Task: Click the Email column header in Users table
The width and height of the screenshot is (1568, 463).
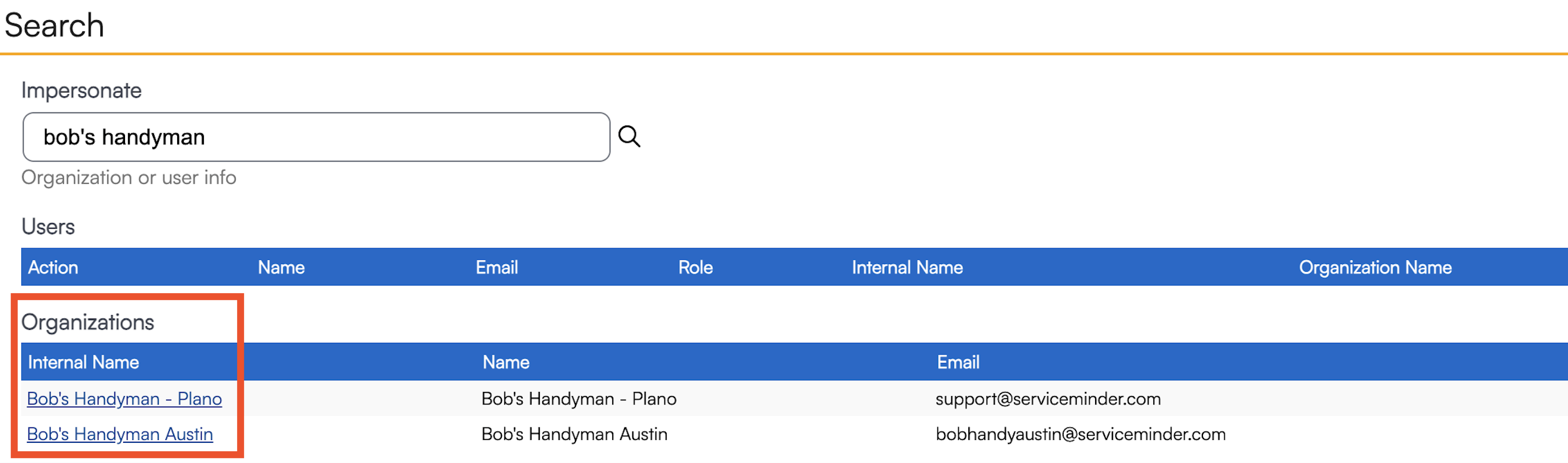Action: click(496, 267)
